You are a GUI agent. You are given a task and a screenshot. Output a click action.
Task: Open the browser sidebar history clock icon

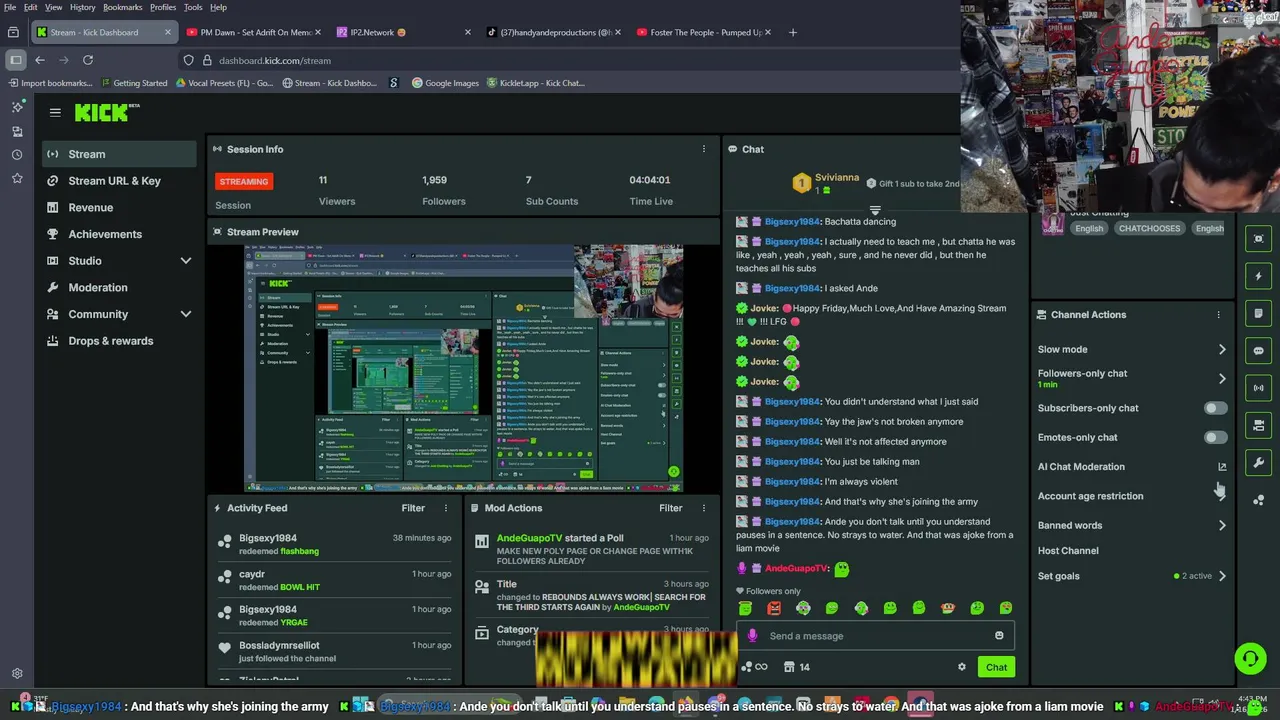click(x=17, y=155)
